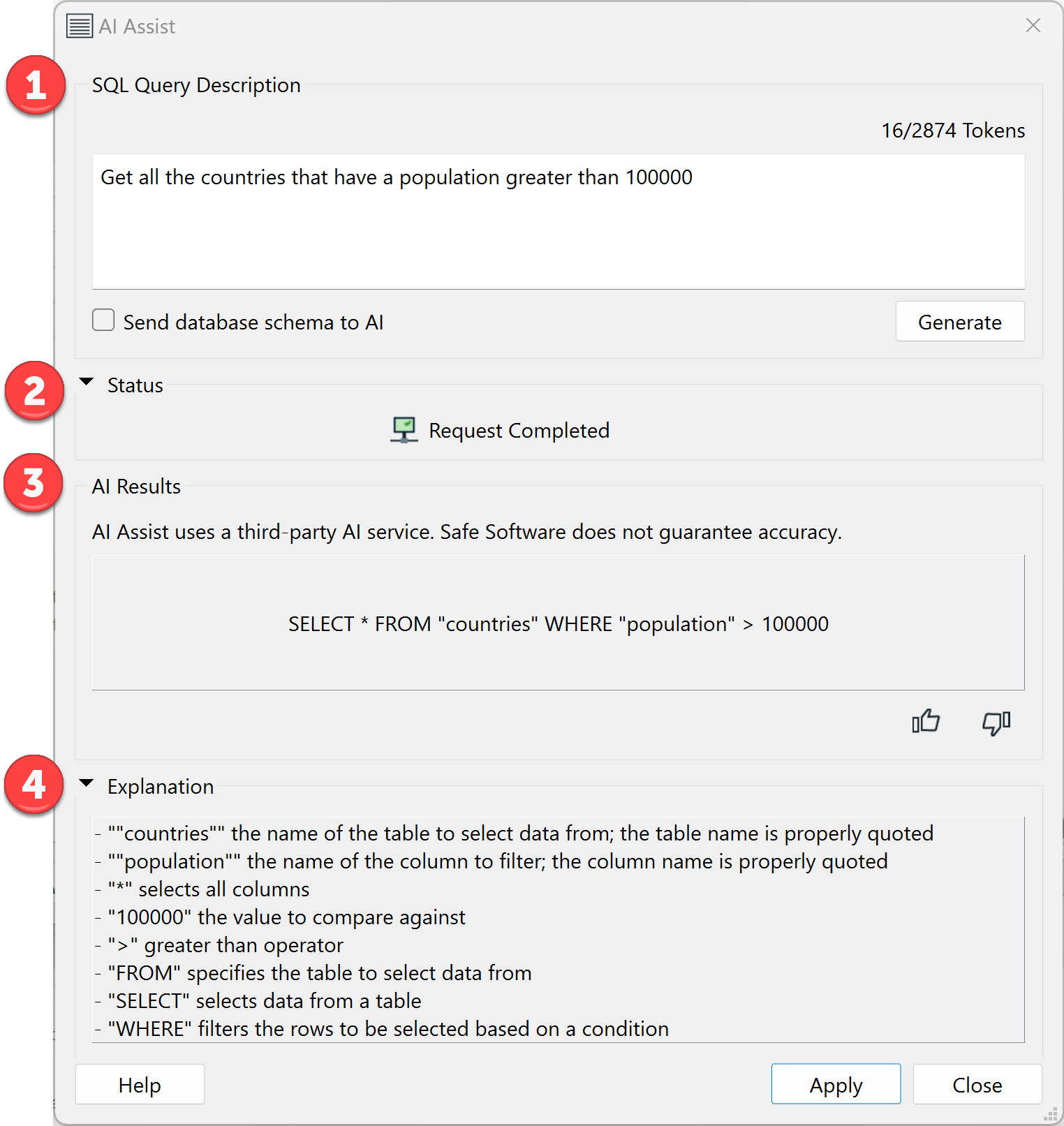1064x1126 pixels.
Task: Click inside the SQL Query Description text box
Action: pos(557,220)
